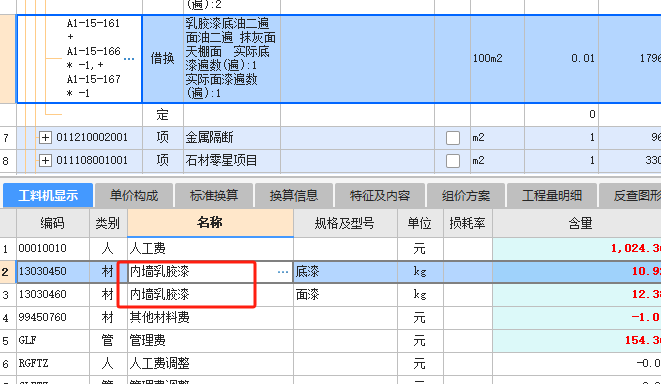Image resolution: width=661 pixels, height=384 pixels.
Task: Click the 借换 type cell
Action: pyautogui.click(x=163, y=59)
